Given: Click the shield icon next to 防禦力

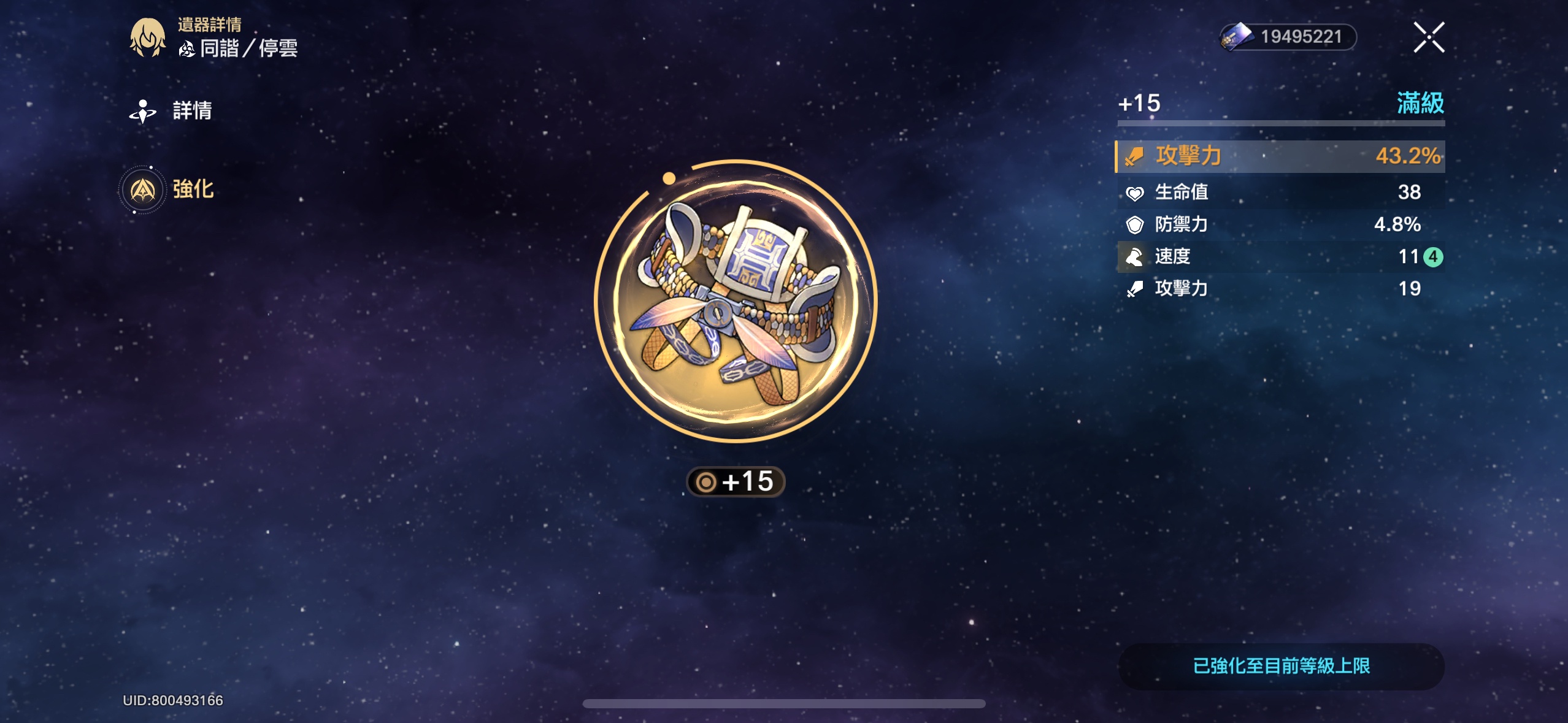Looking at the screenshot, I should pyautogui.click(x=1135, y=225).
